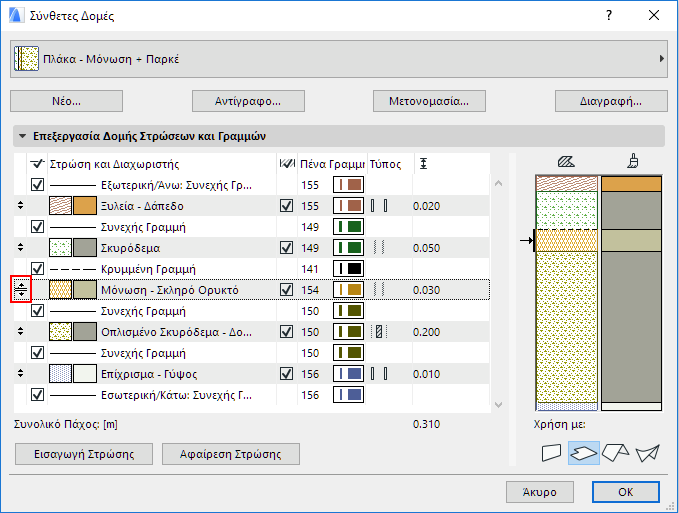Click the type icon for Σκυρόδεμα row
Image resolution: width=679 pixels, height=513 pixels.
(x=379, y=248)
